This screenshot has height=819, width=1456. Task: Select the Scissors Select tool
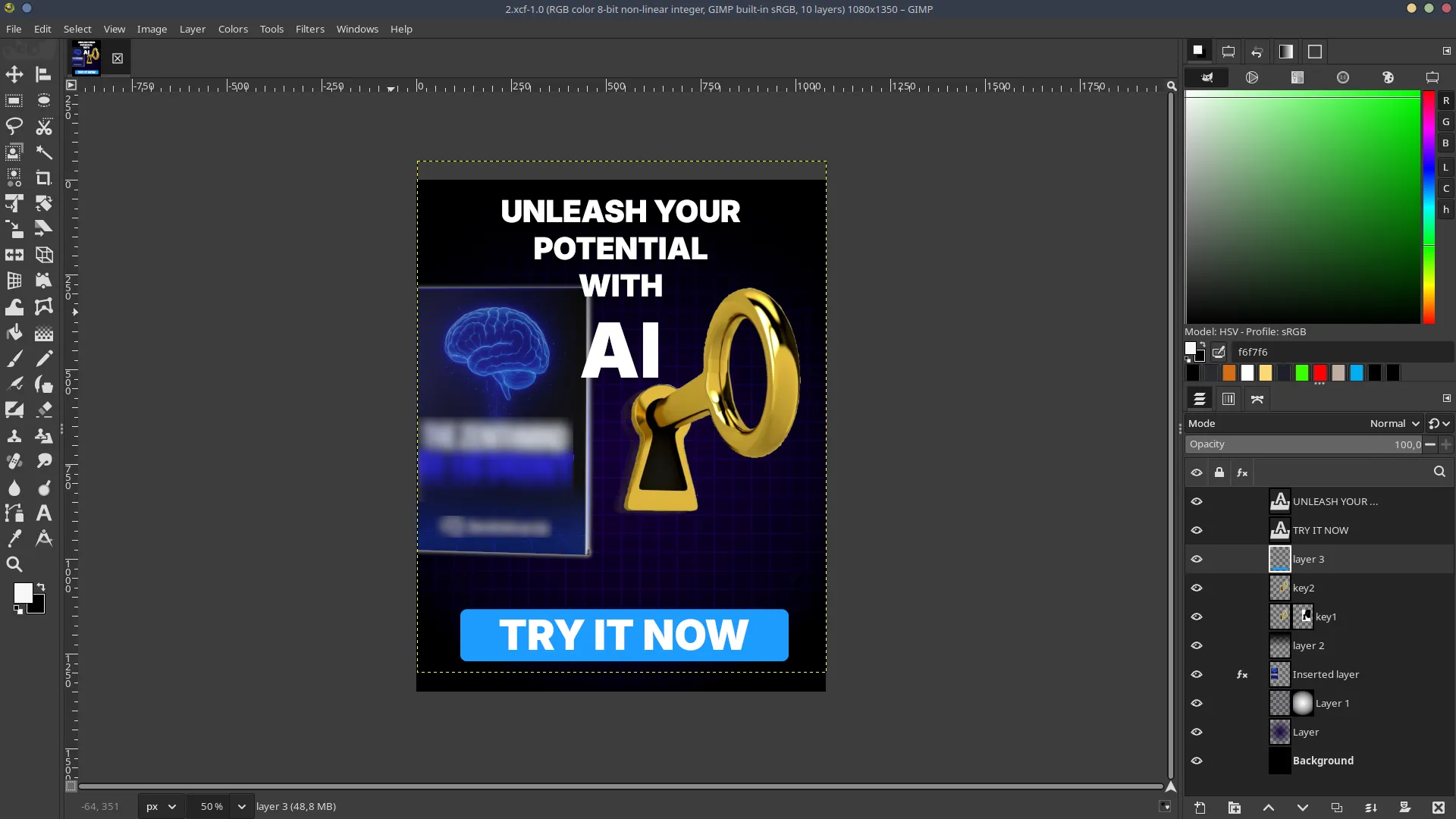pyautogui.click(x=43, y=127)
